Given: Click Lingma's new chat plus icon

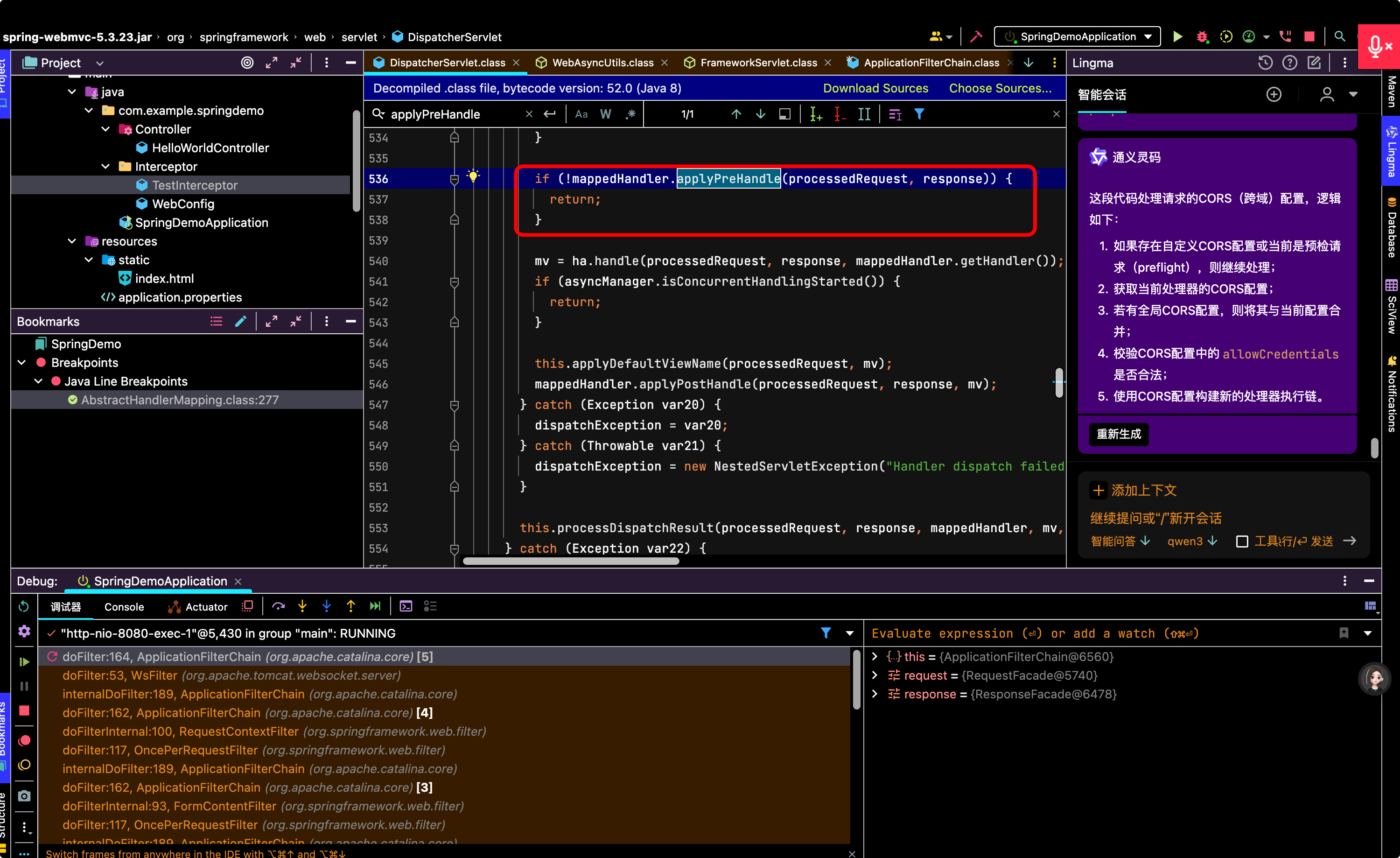Looking at the screenshot, I should (1274, 94).
